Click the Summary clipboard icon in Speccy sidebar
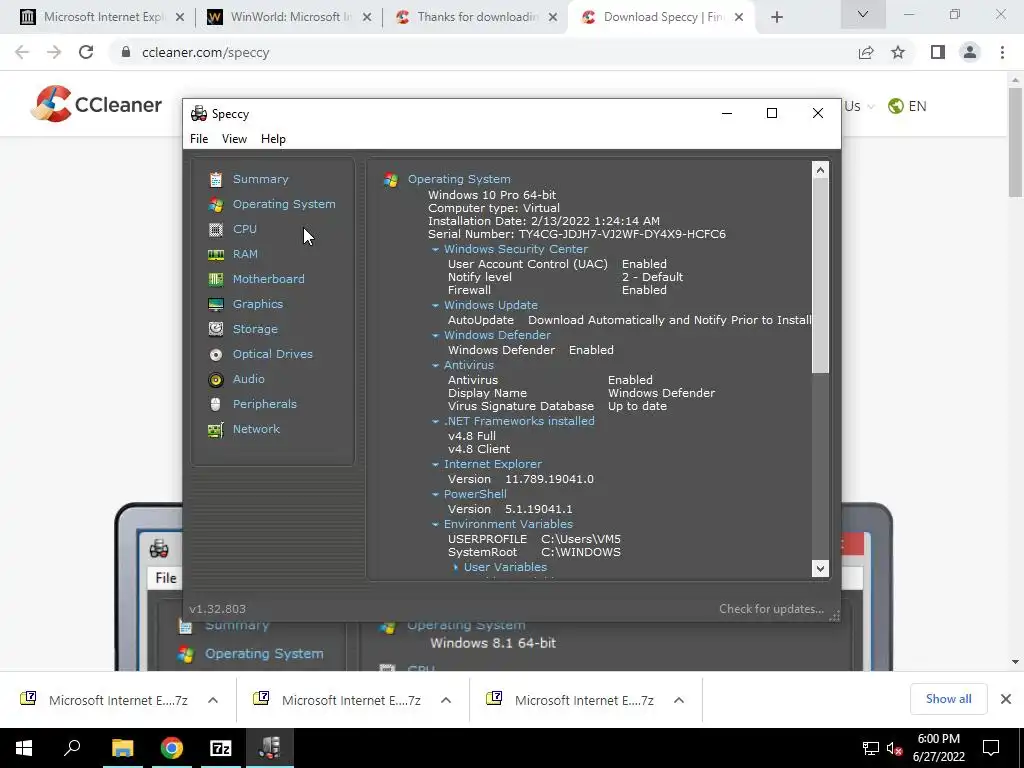 click(216, 179)
